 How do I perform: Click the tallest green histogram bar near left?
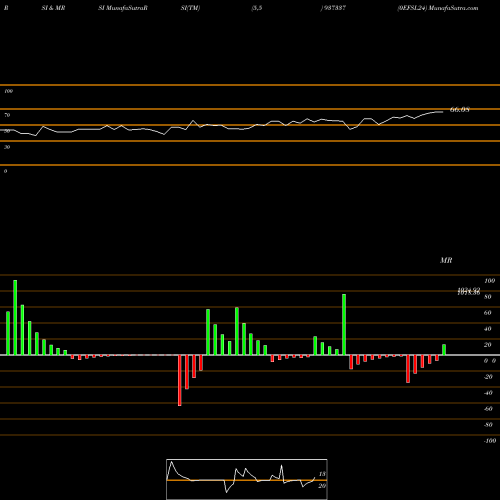click(15, 317)
